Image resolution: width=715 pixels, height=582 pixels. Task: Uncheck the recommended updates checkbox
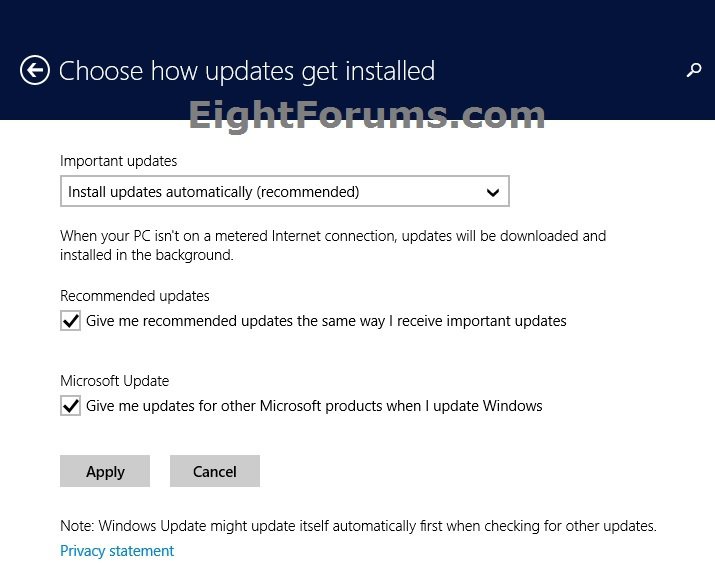pyautogui.click(x=70, y=321)
